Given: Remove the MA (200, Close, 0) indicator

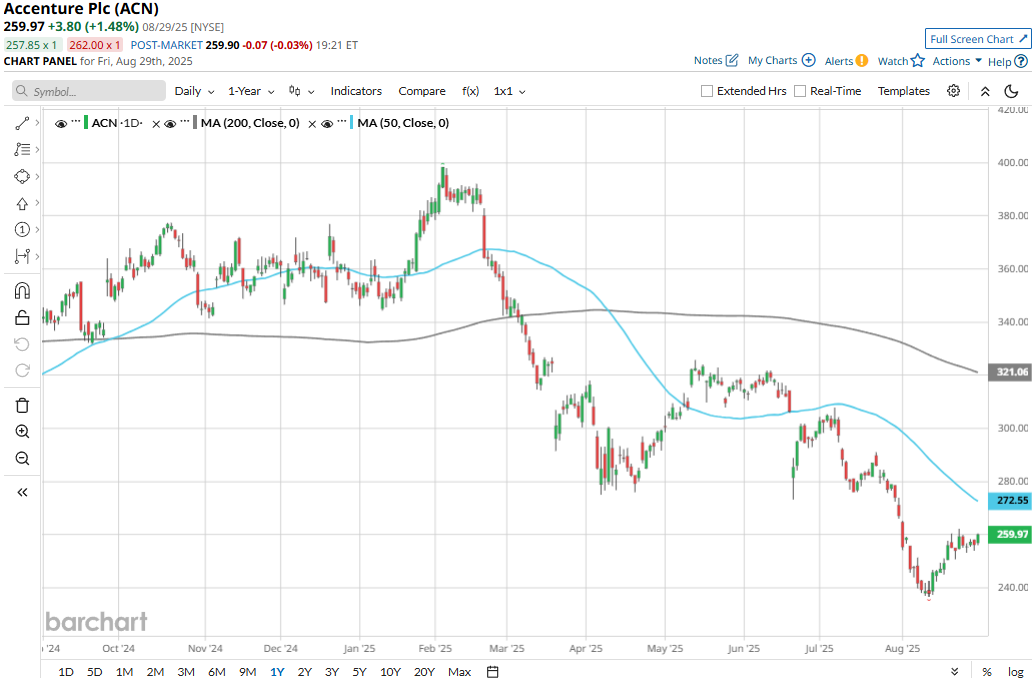Looking at the screenshot, I should tap(312, 124).
